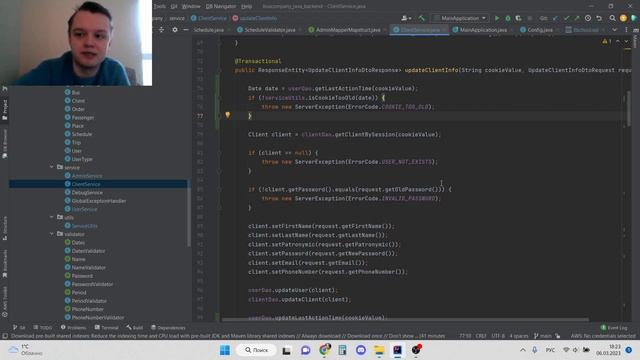Select AdminService in project tree
This screenshot has height=360, width=640.
coord(83,176)
